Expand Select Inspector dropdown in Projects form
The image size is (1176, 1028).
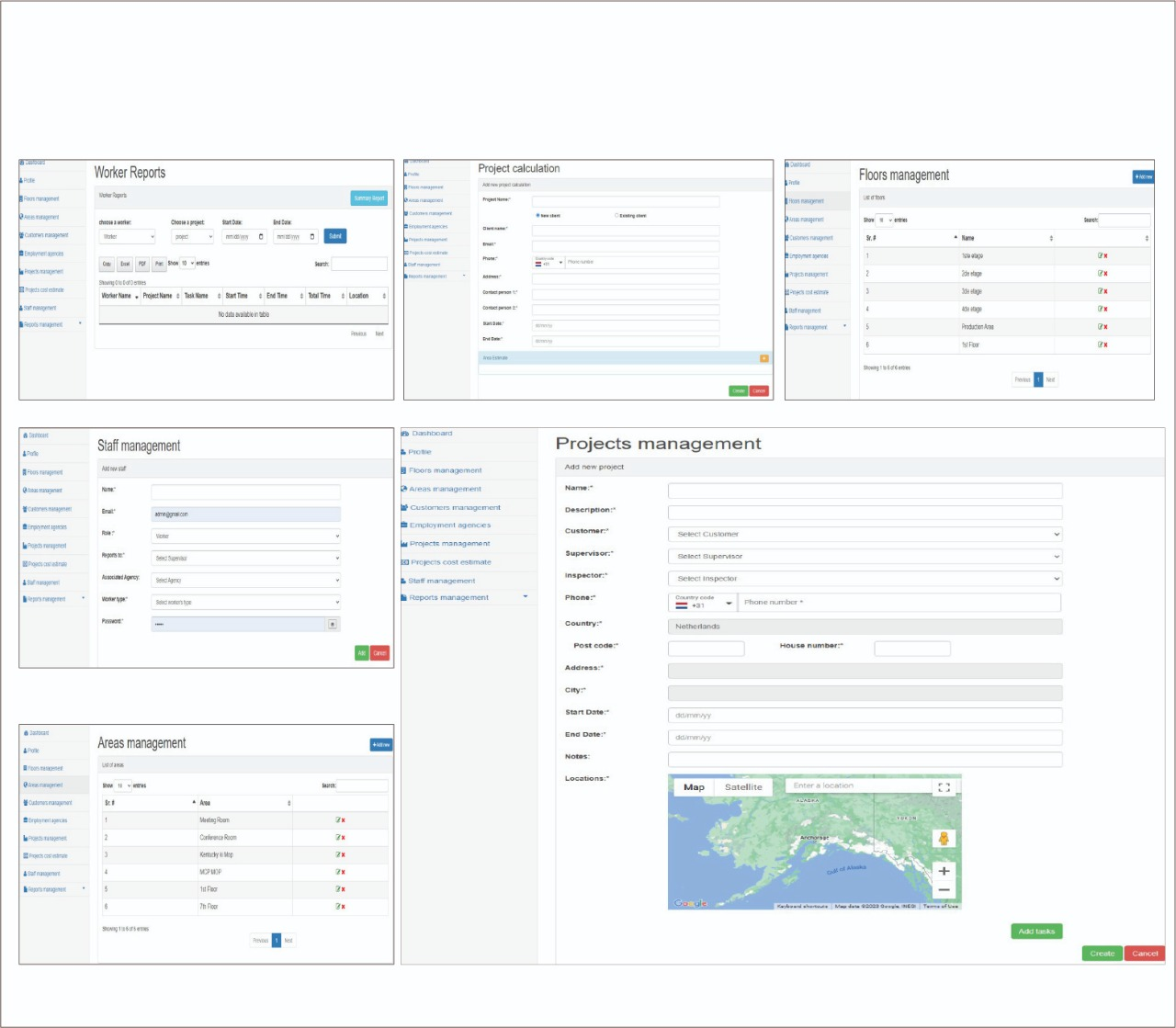click(865, 579)
